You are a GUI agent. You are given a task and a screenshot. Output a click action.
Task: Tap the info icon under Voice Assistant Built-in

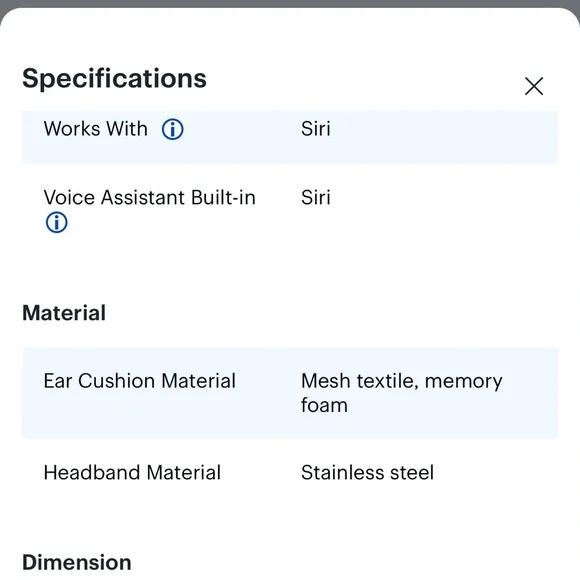click(x=57, y=223)
